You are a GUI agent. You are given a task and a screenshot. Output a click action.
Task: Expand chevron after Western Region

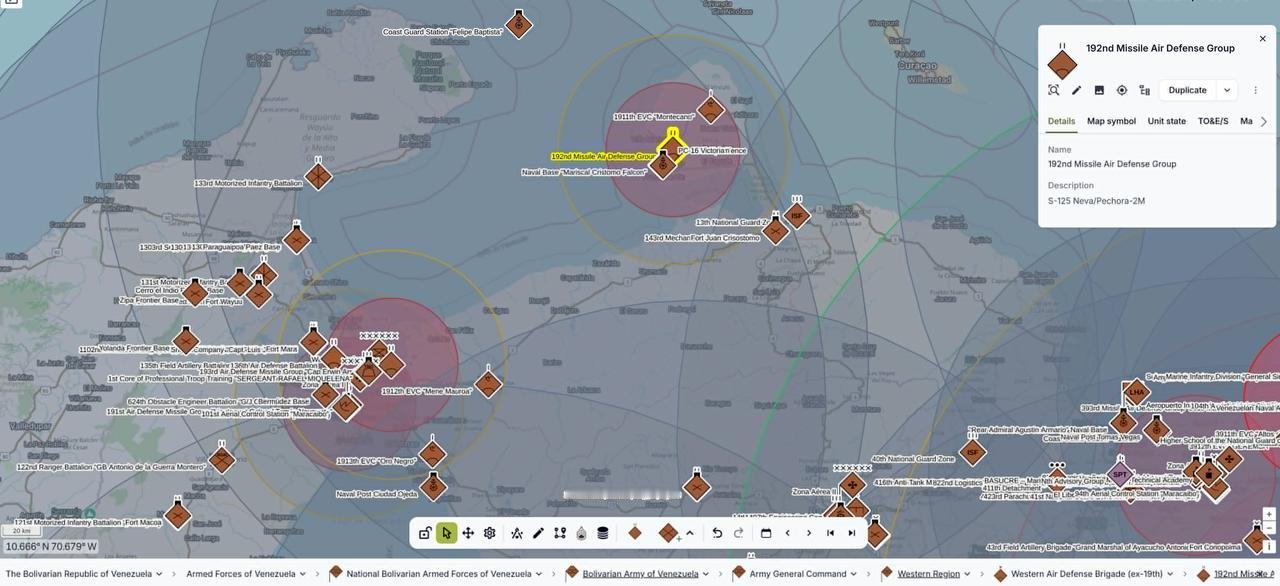(x=967, y=574)
